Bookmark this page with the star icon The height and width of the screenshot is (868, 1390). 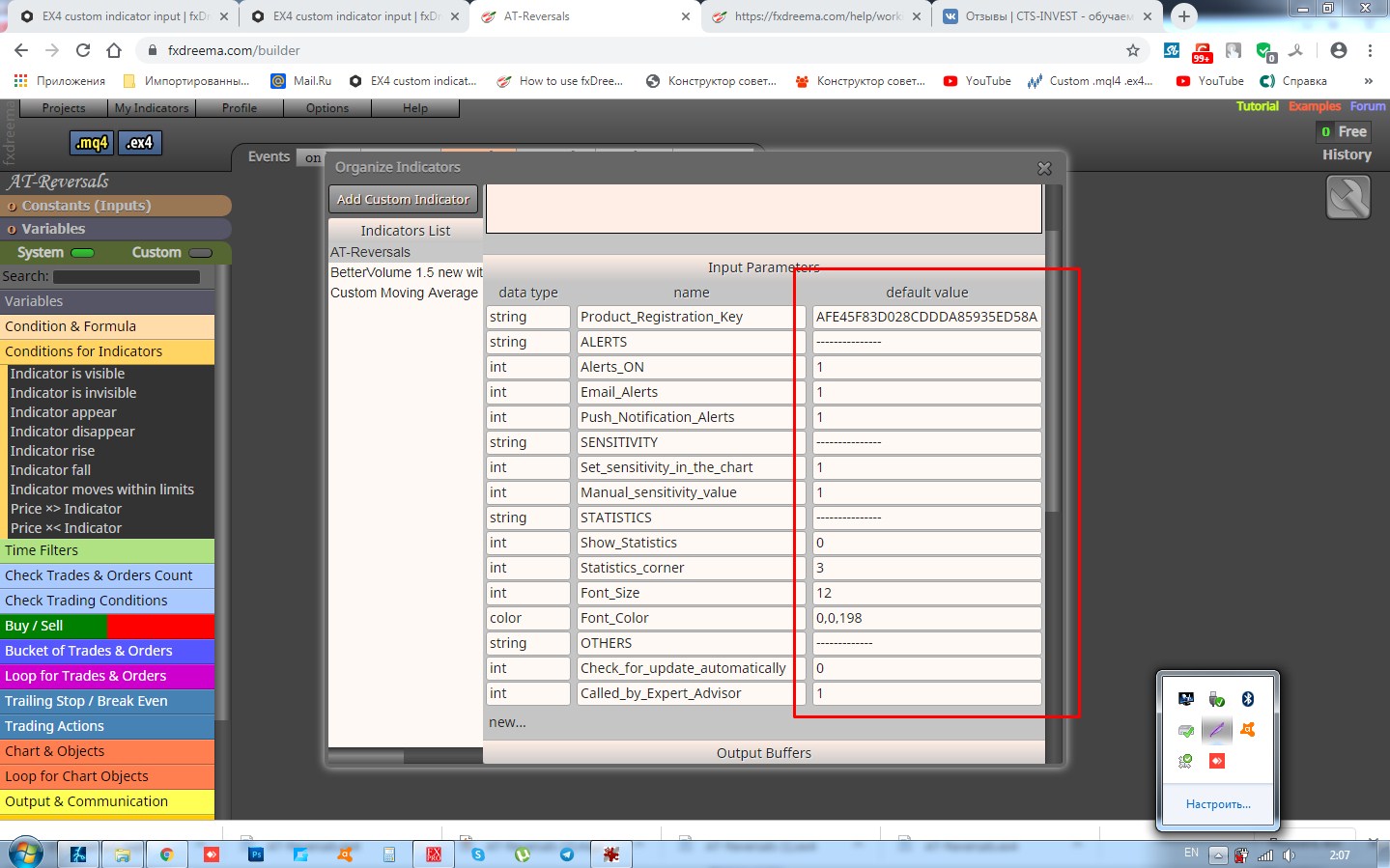1133,50
